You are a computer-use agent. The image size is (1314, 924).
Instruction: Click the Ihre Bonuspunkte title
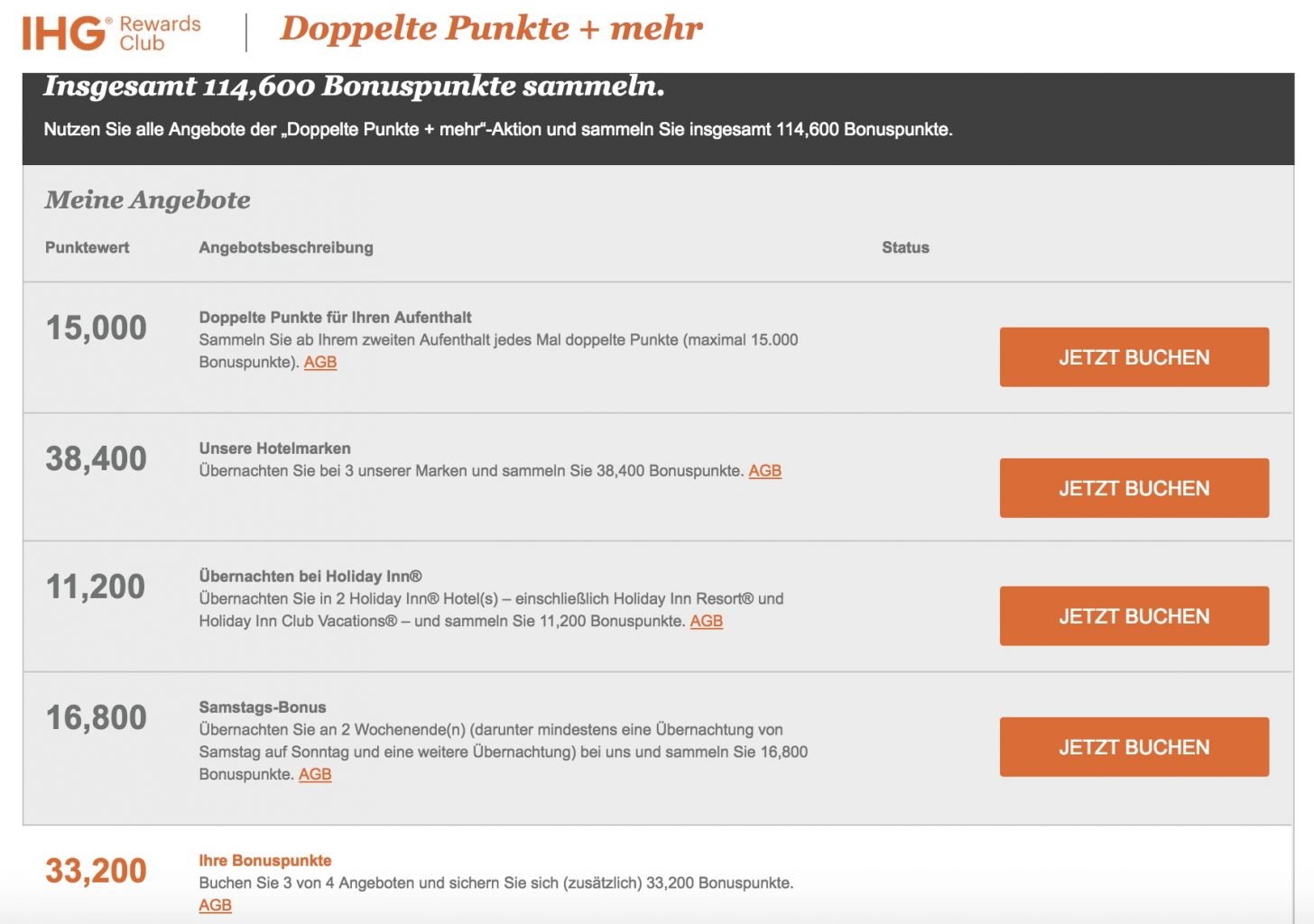(265, 861)
